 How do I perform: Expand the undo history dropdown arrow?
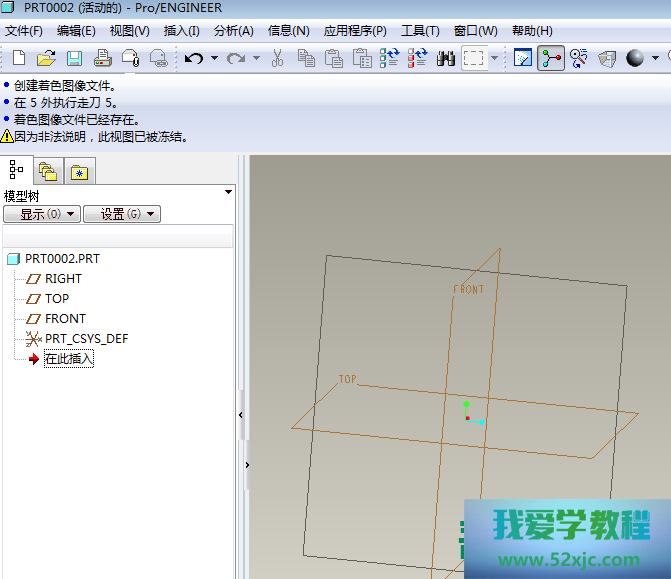[213, 58]
